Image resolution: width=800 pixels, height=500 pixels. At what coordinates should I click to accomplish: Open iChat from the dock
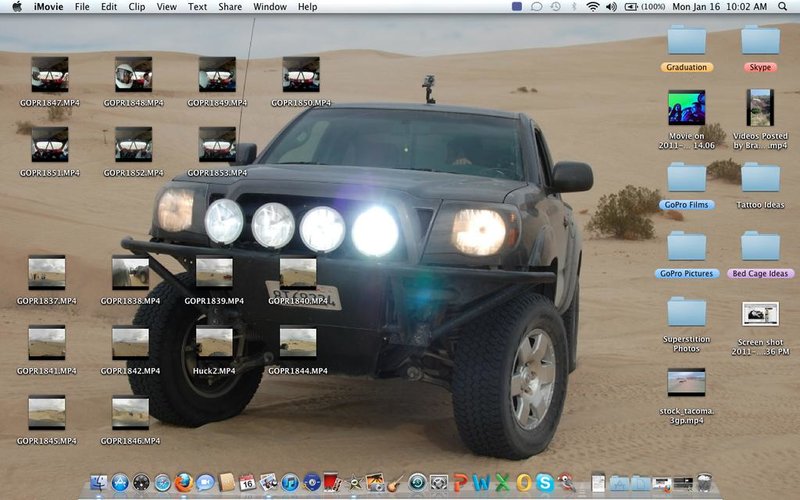[x=205, y=482]
